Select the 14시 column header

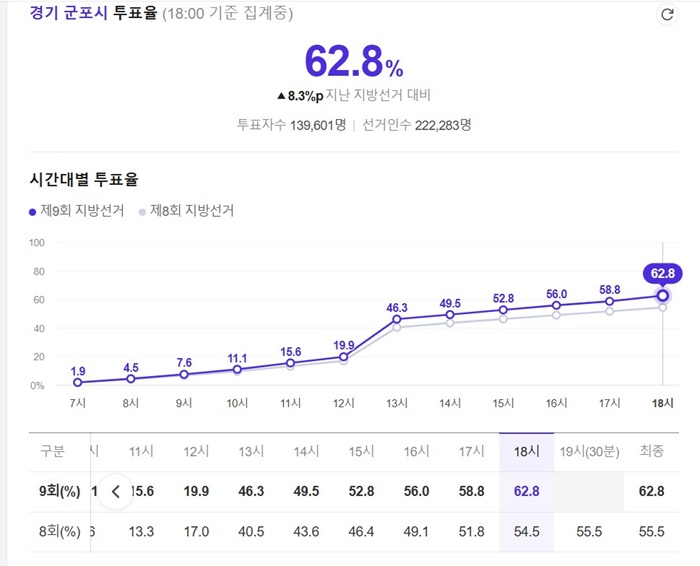(306, 452)
